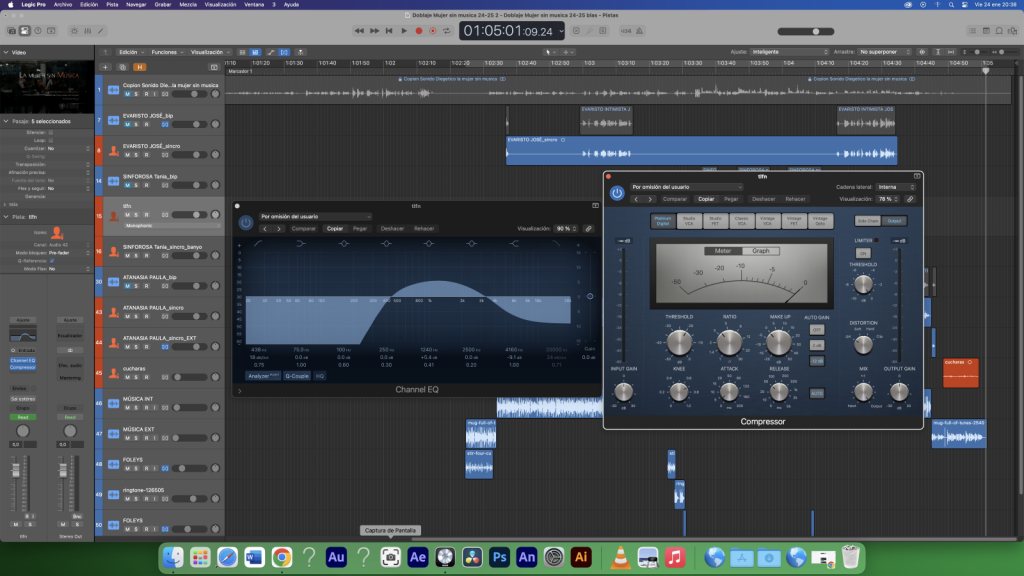This screenshot has width=1024, height=576.
Task: Toggle the Analyzer button in Channel EQ
Action: [262, 376]
